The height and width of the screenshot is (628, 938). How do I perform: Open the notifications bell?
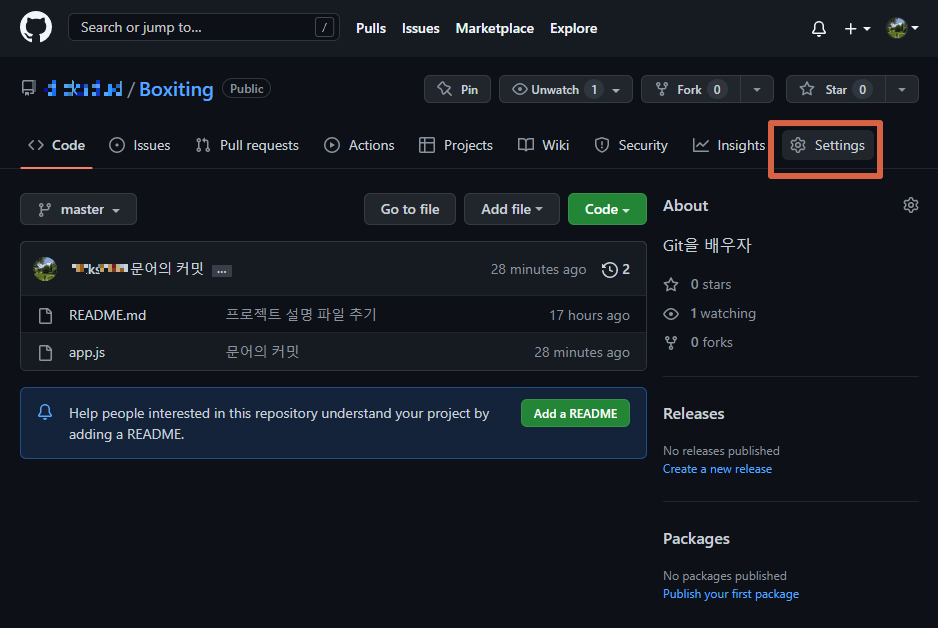click(x=818, y=28)
